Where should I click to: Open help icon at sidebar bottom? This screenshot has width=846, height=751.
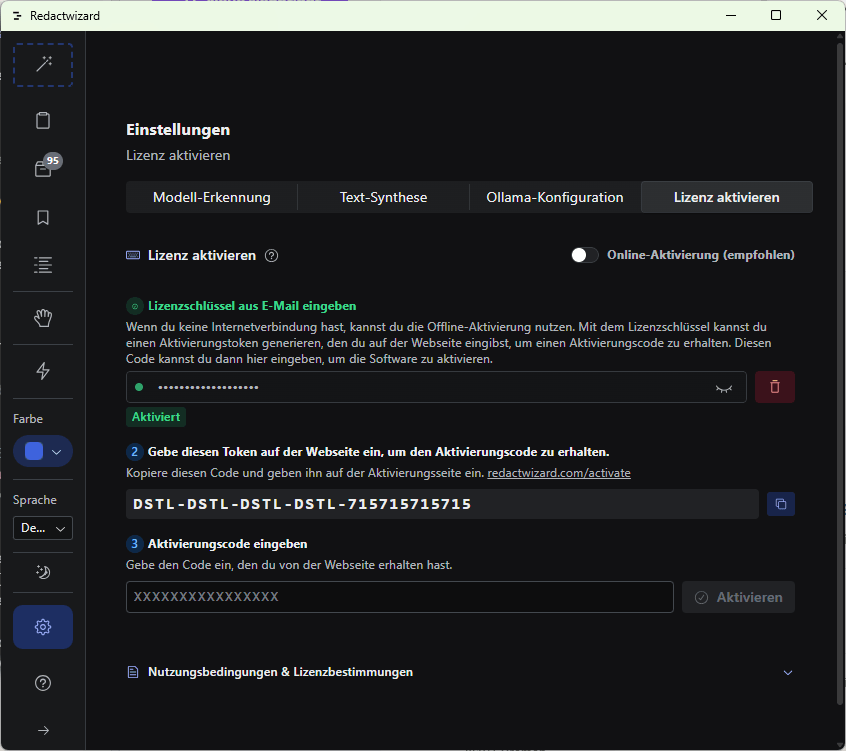43,683
